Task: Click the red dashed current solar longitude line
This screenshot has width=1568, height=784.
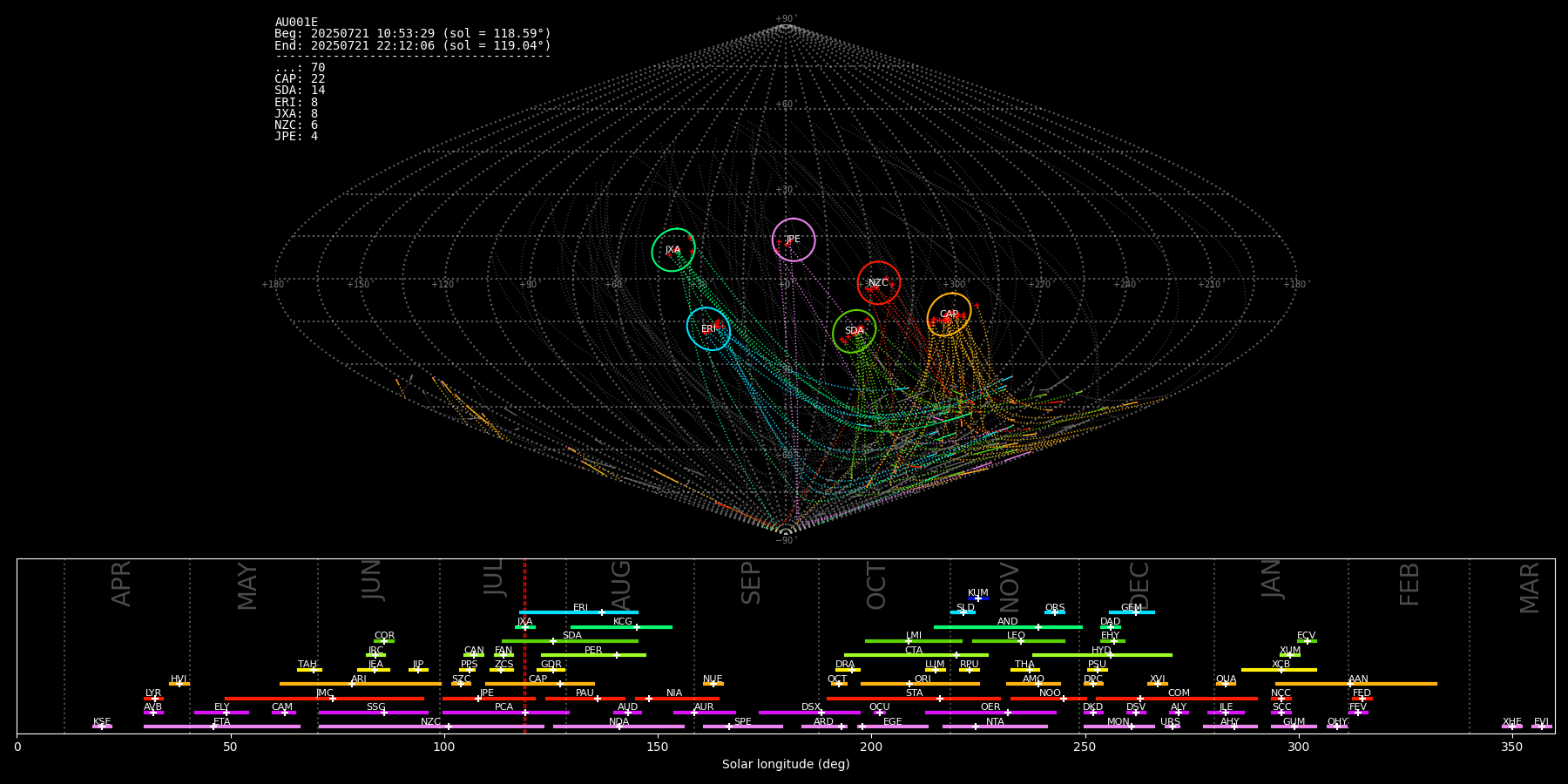Action: (x=524, y=645)
